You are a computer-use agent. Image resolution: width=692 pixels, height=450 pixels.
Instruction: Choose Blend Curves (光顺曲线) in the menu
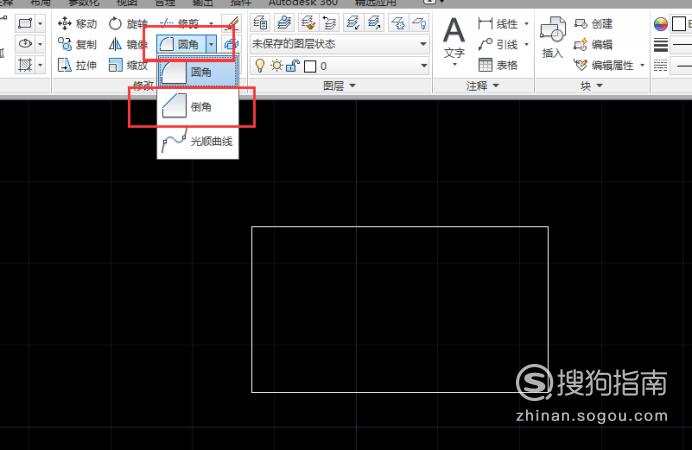point(198,141)
